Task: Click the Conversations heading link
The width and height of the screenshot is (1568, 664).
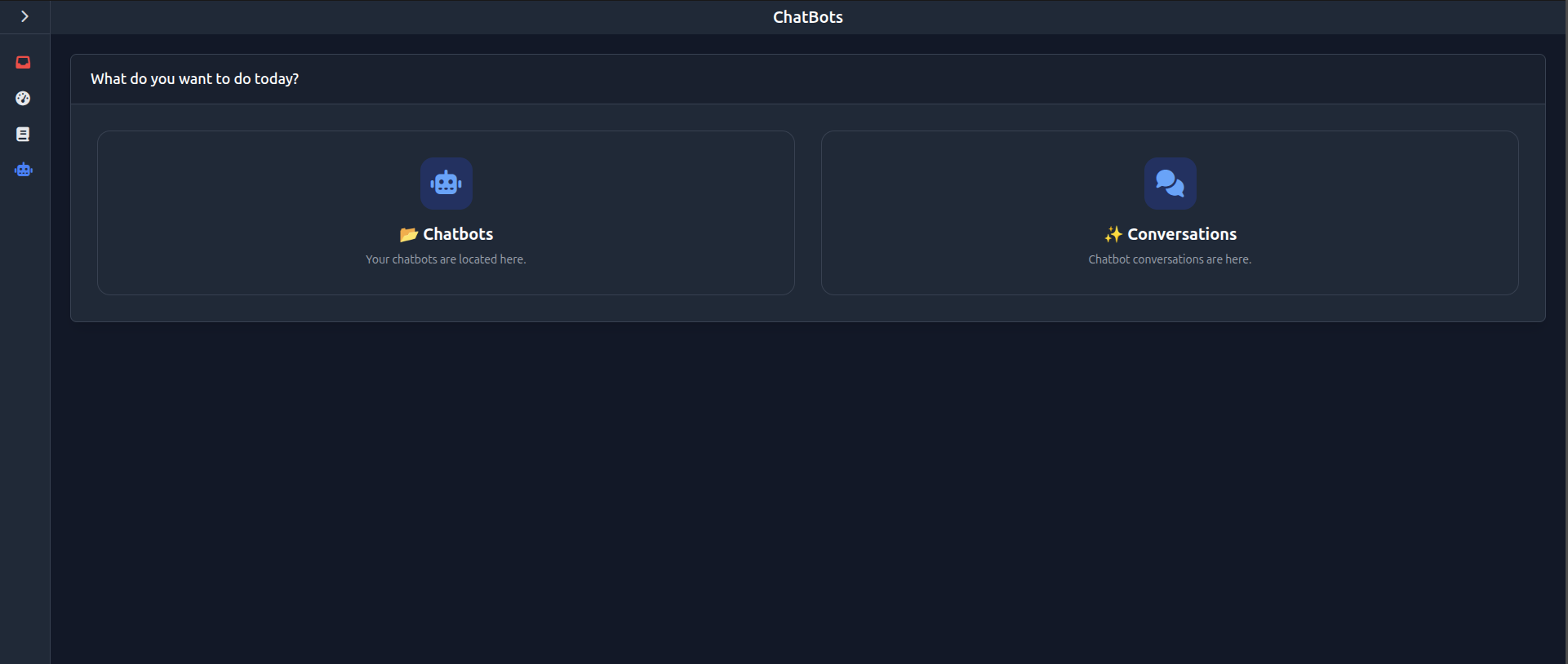Action: pyautogui.click(x=1182, y=234)
